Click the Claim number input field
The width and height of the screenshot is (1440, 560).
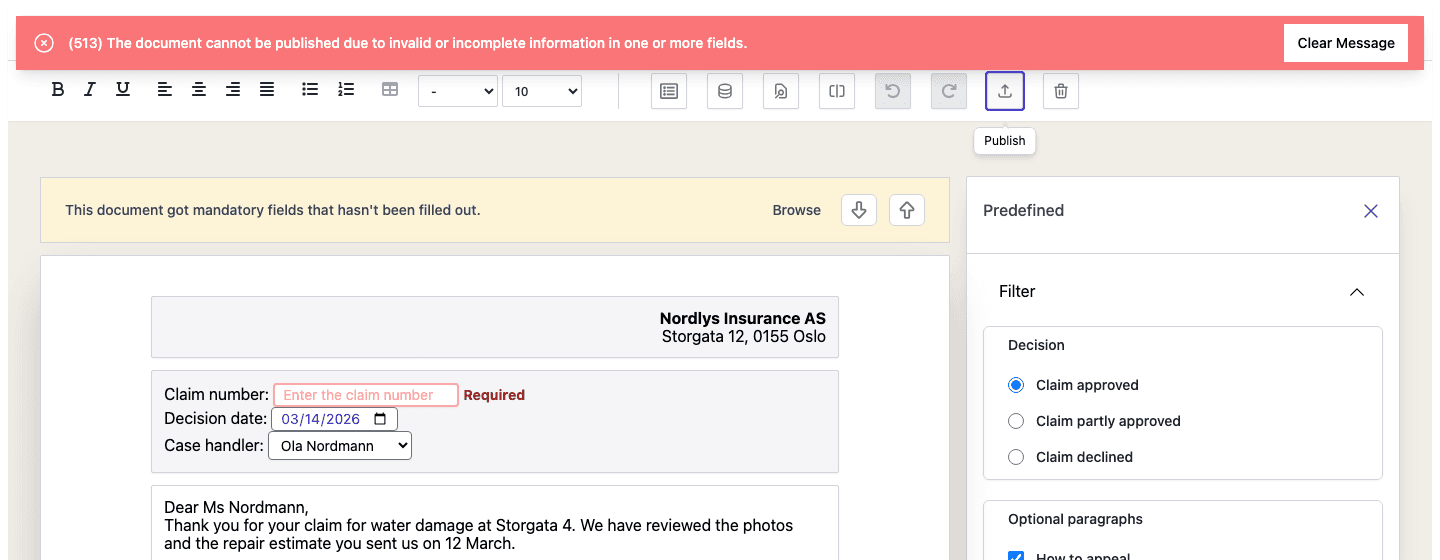point(366,395)
